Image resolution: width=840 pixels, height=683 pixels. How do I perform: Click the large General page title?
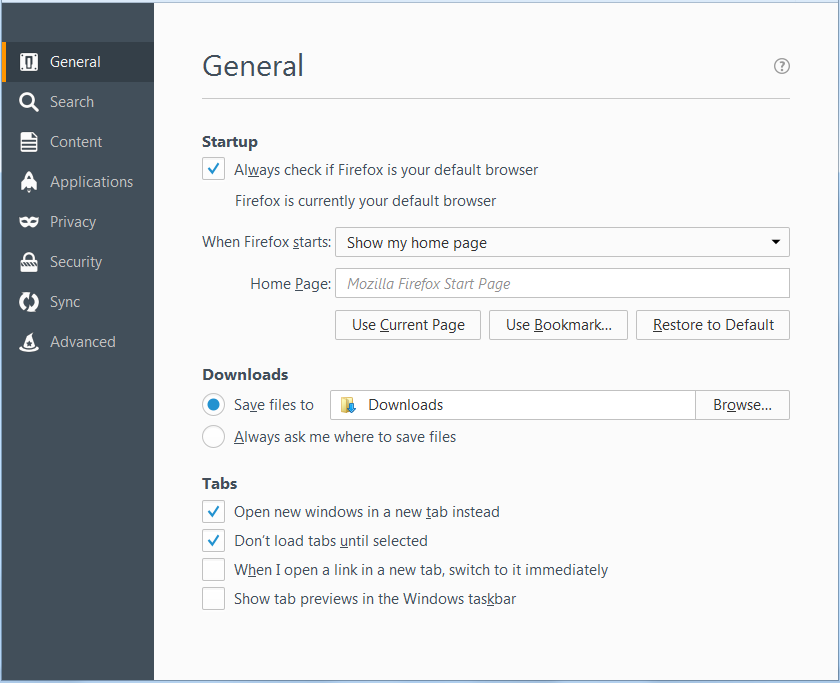point(253,66)
